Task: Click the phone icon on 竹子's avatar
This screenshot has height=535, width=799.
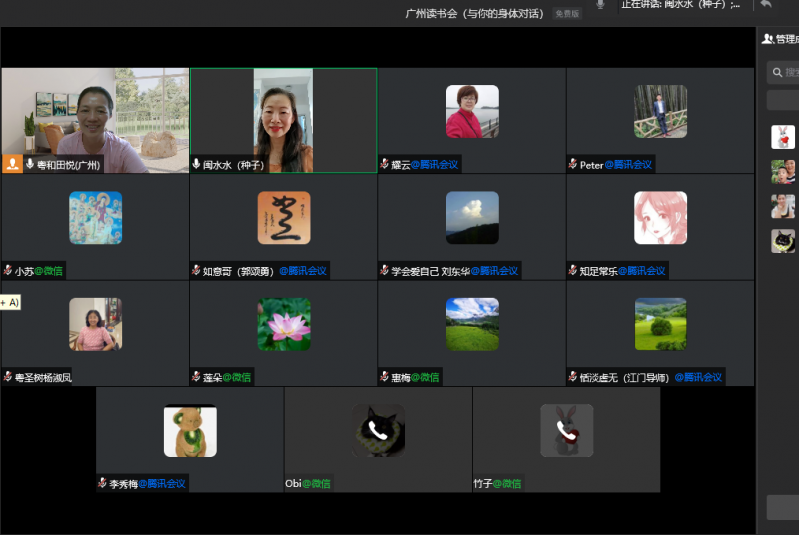Action: tap(567, 431)
